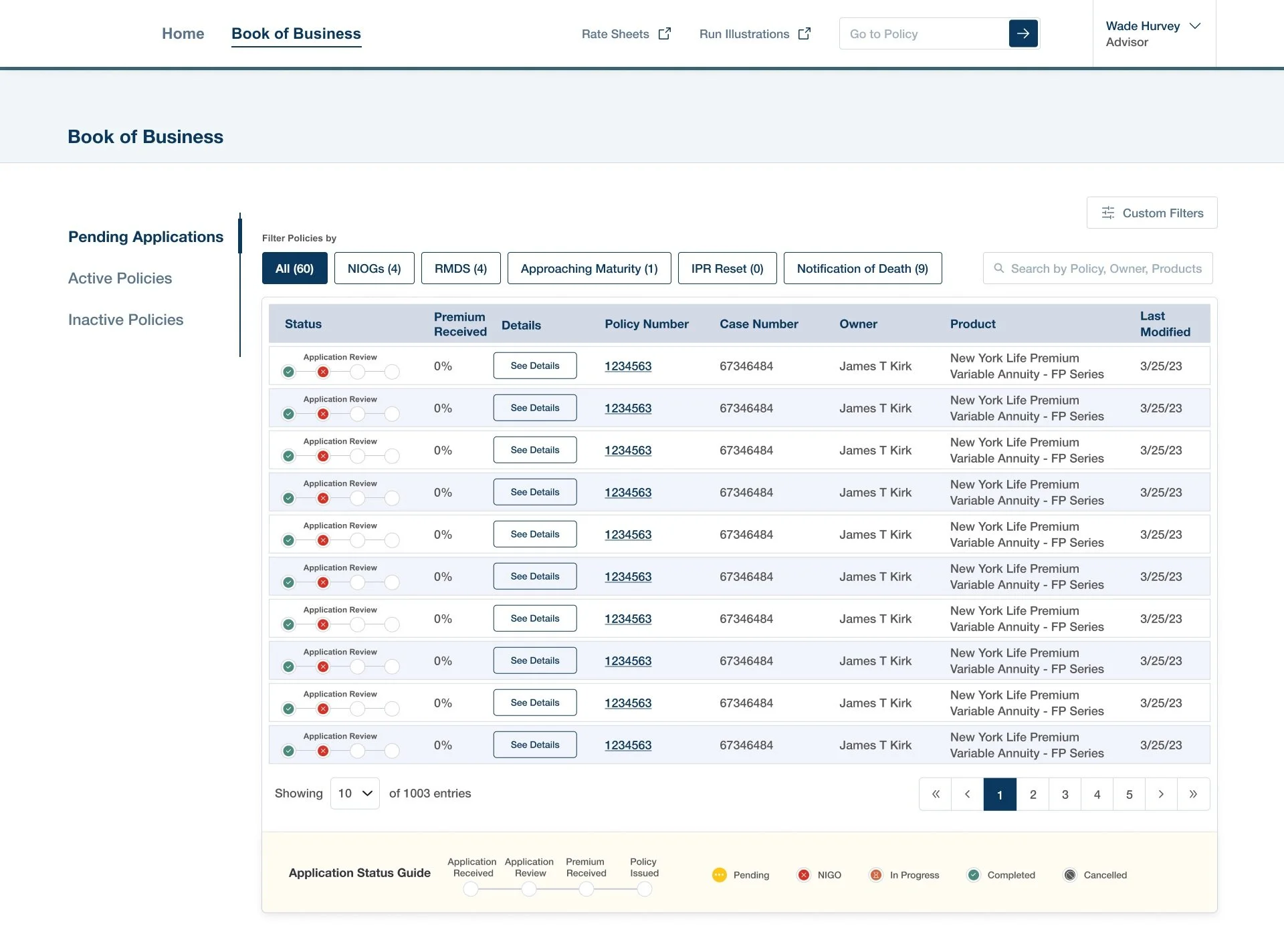Viewport: 1284px width, 952px height.
Task: Open the Showing entries count dropdown
Action: click(354, 794)
